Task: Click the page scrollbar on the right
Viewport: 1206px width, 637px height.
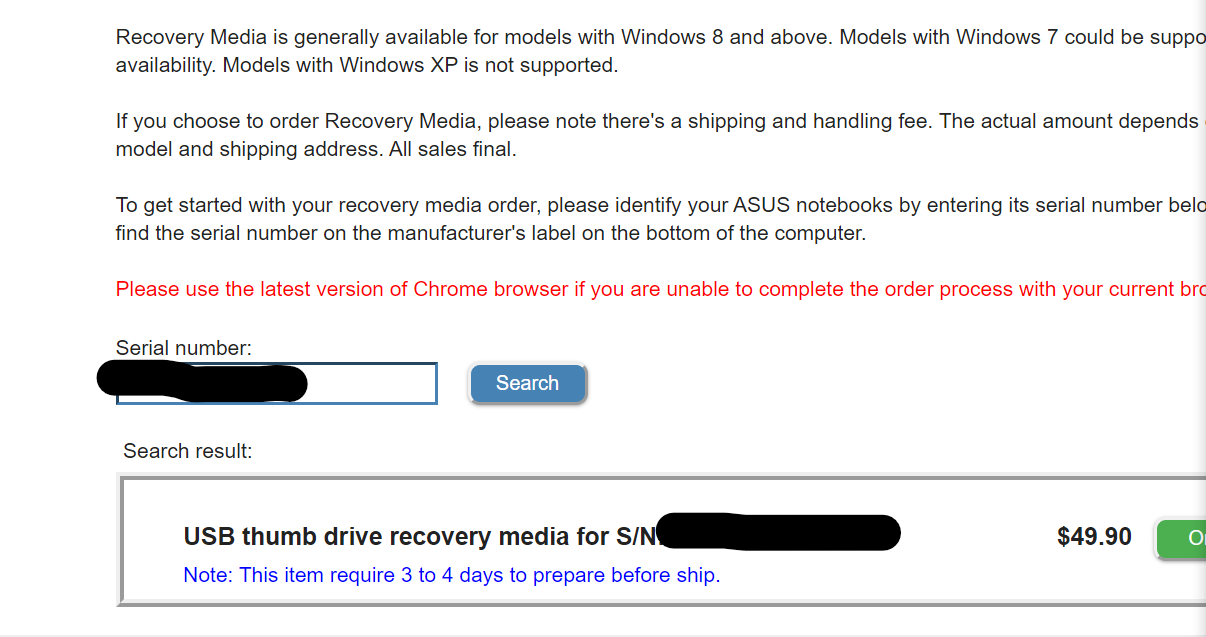Action: coord(1200,300)
